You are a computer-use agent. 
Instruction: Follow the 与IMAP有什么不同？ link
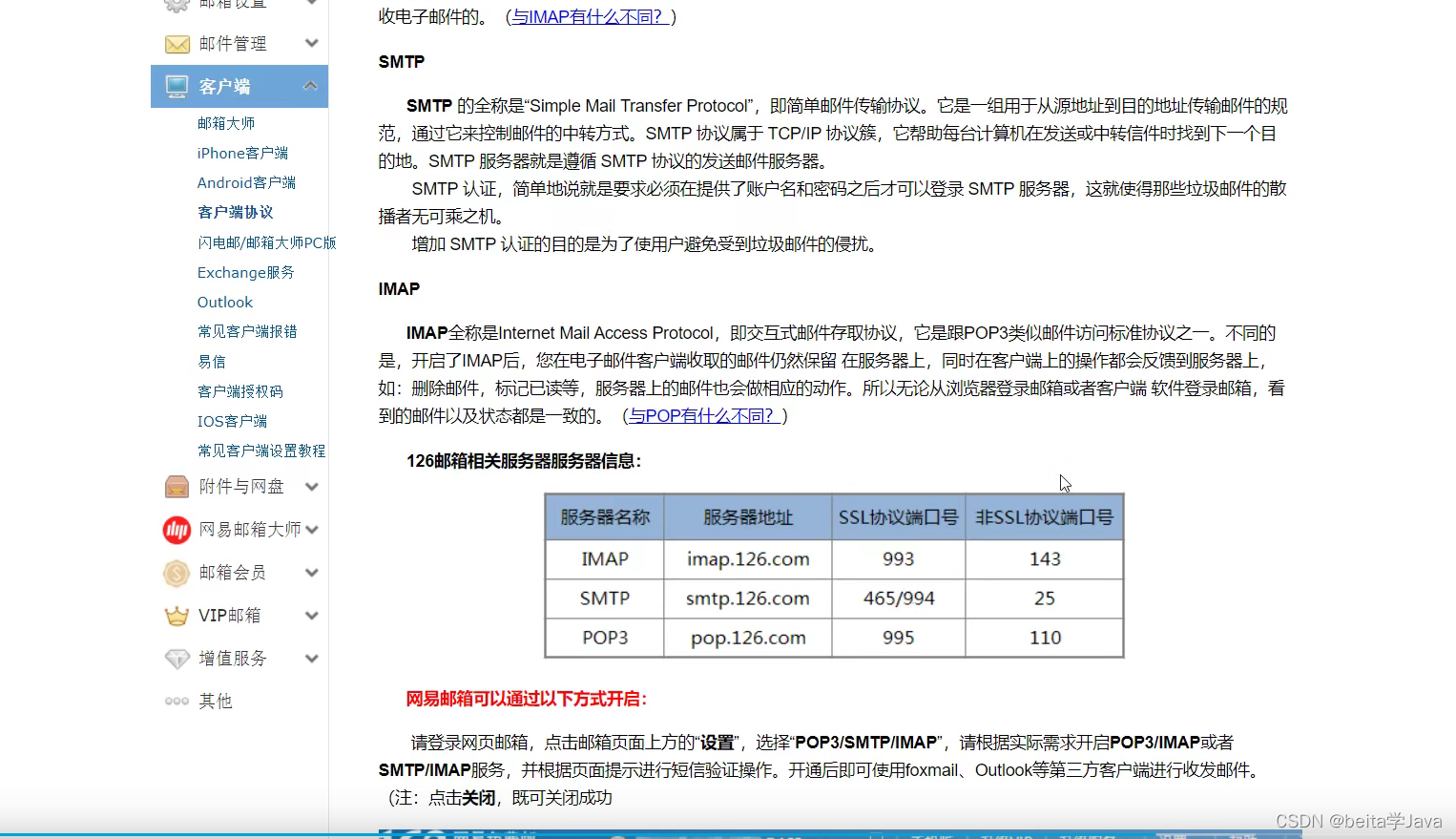click(591, 16)
